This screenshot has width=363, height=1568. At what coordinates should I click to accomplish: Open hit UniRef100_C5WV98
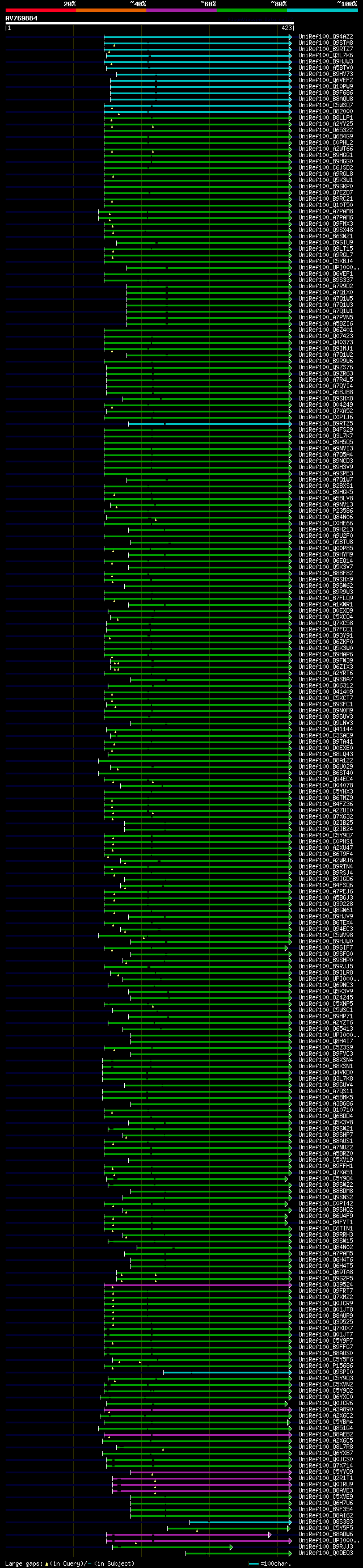point(325,935)
